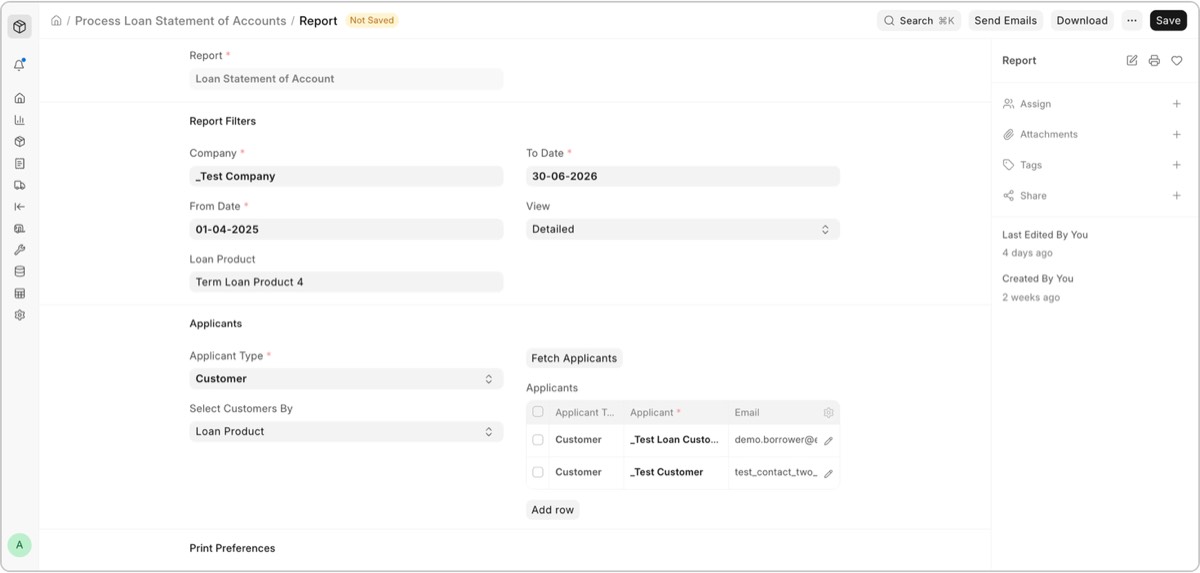Save the document
This screenshot has height=573, width=1200.
[1168, 20]
